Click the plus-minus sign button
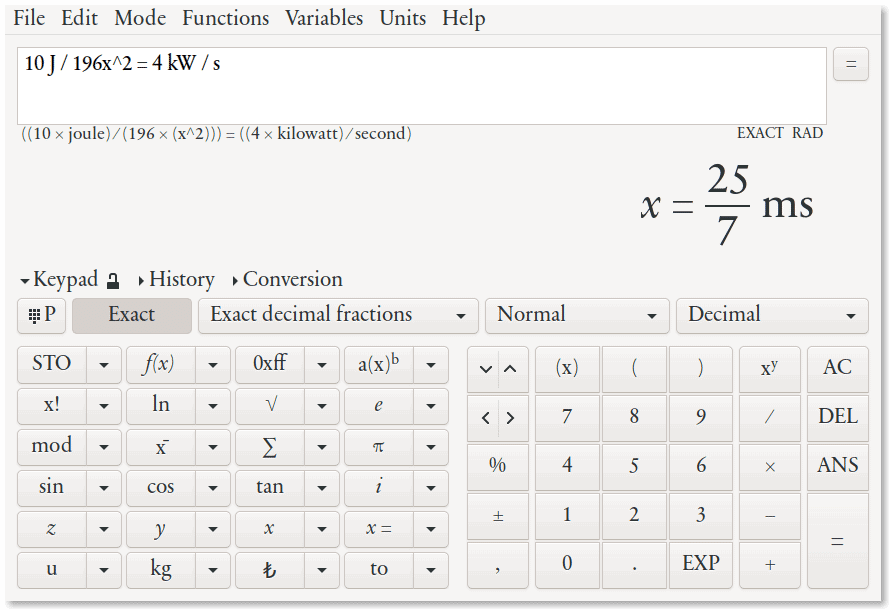The height and width of the screenshot is (610, 890). point(498,516)
